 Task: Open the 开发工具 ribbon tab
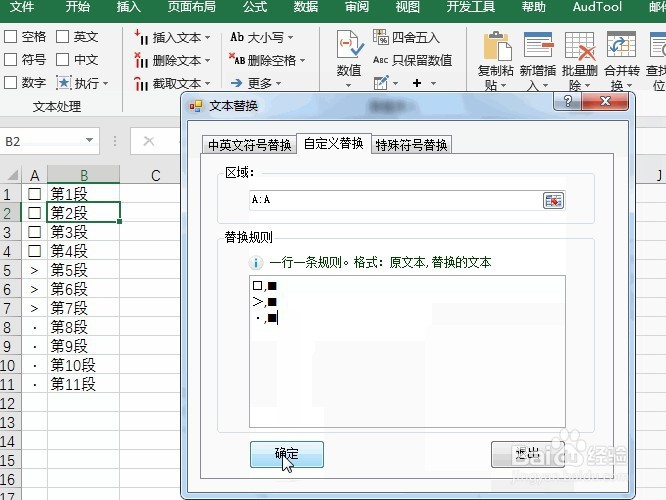tap(471, 7)
